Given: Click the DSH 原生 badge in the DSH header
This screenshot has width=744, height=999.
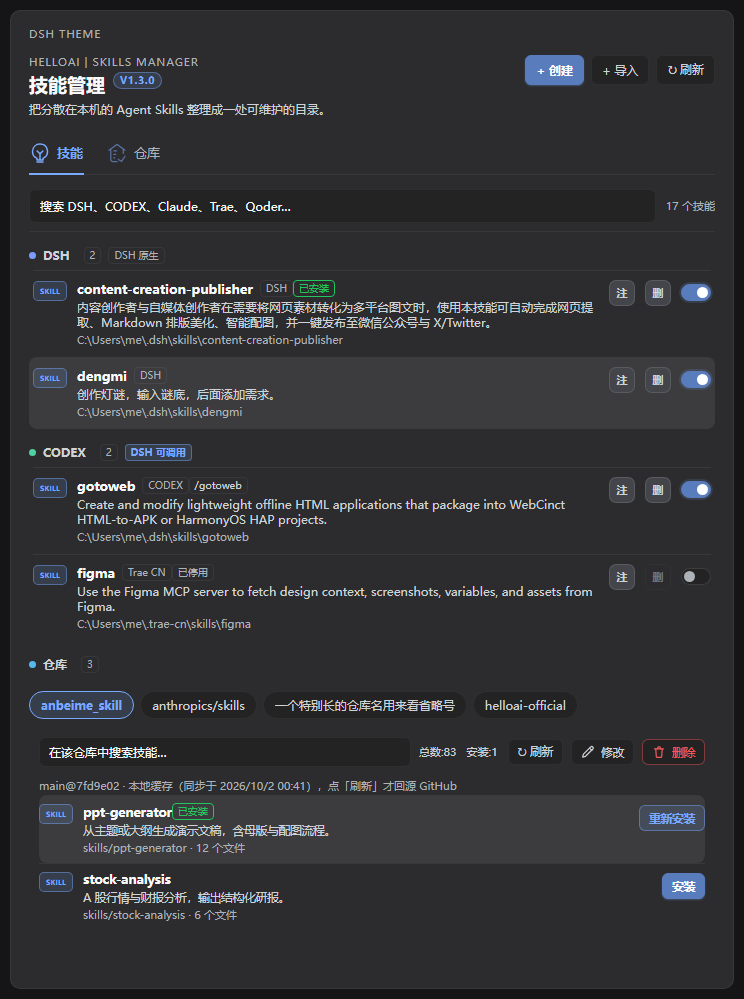Looking at the screenshot, I should click(136, 255).
